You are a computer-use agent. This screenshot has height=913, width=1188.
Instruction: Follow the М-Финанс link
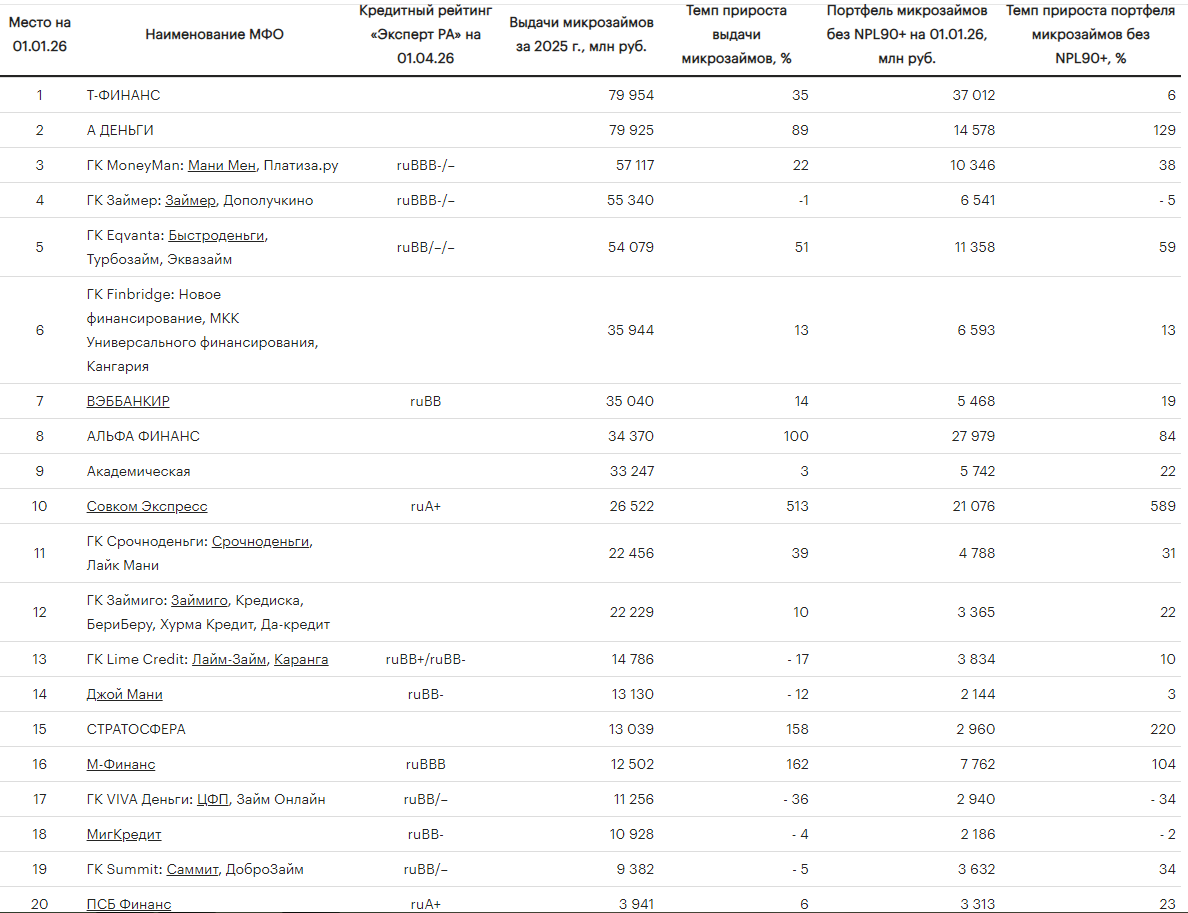(x=120, y=764)
